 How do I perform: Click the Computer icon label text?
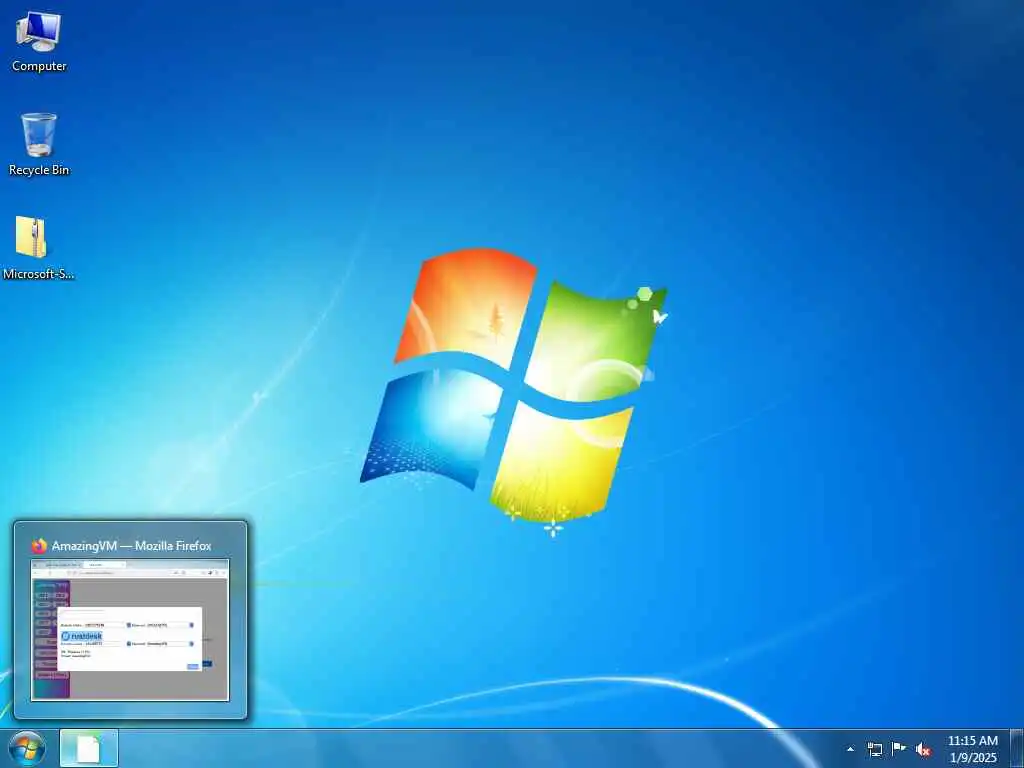coord(39,66)
